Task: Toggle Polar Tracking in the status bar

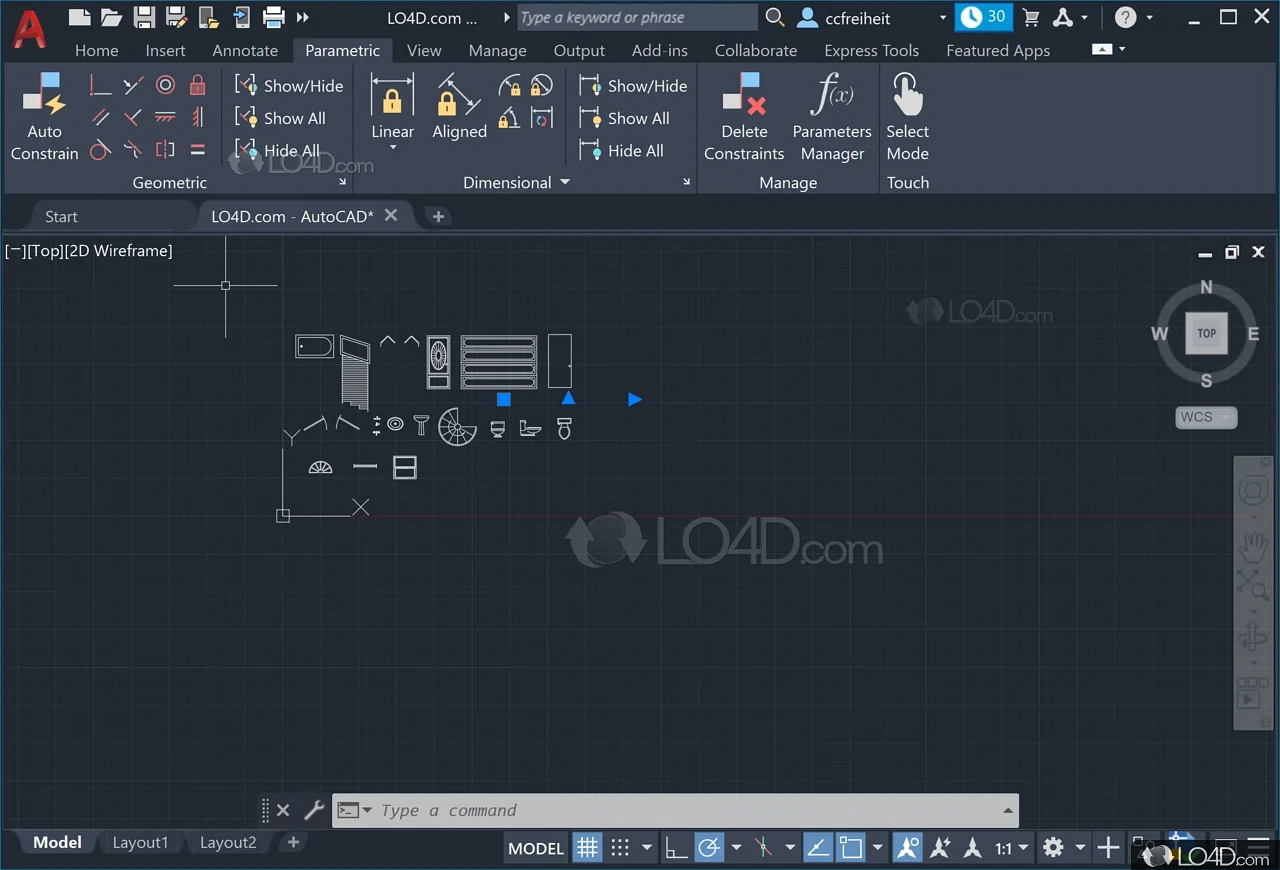Action: pyautogui.click(x=710, y=847)
